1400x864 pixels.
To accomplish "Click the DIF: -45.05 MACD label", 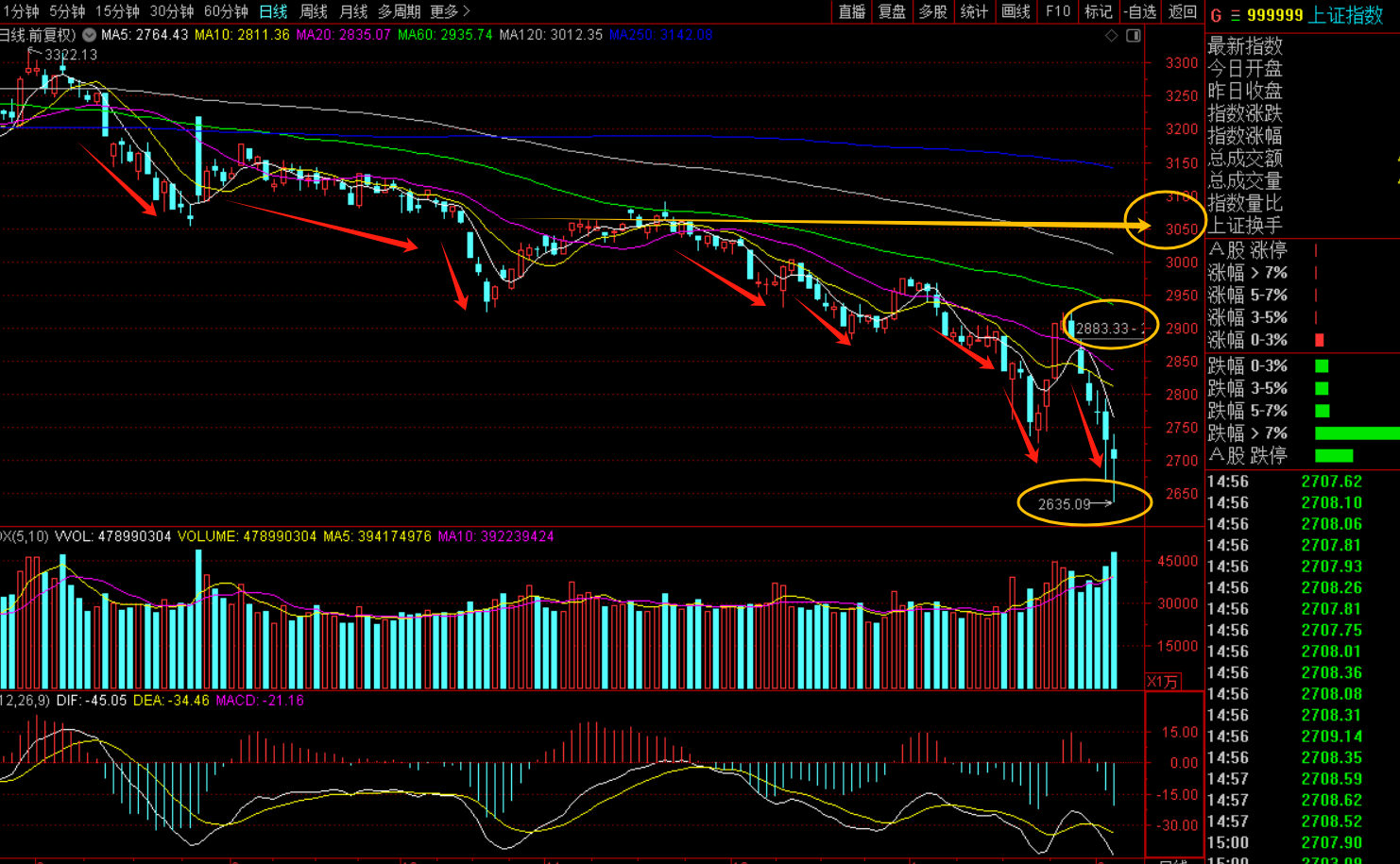I will pyautogui.click(x=92, y=701).
